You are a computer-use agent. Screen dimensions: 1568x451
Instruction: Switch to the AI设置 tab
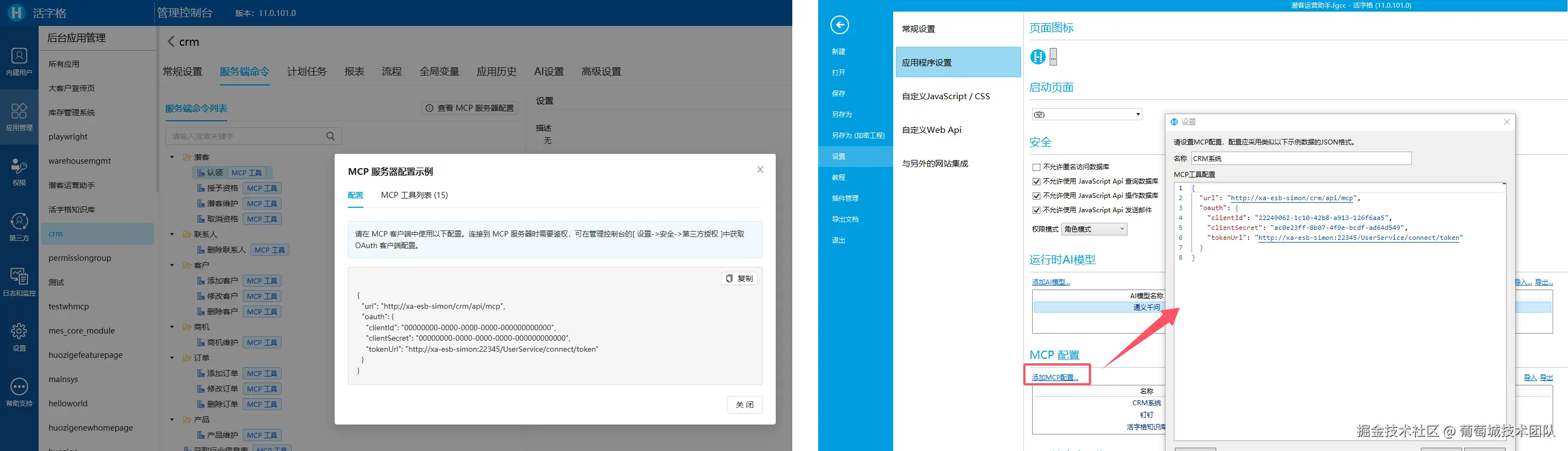[549, 71]
